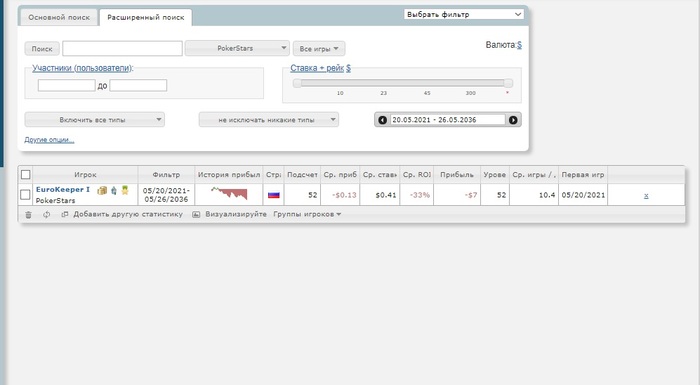This screenshot has height=385, width=700.
Task: Sort by the История прибыл column header
Action: coord(229,175)
